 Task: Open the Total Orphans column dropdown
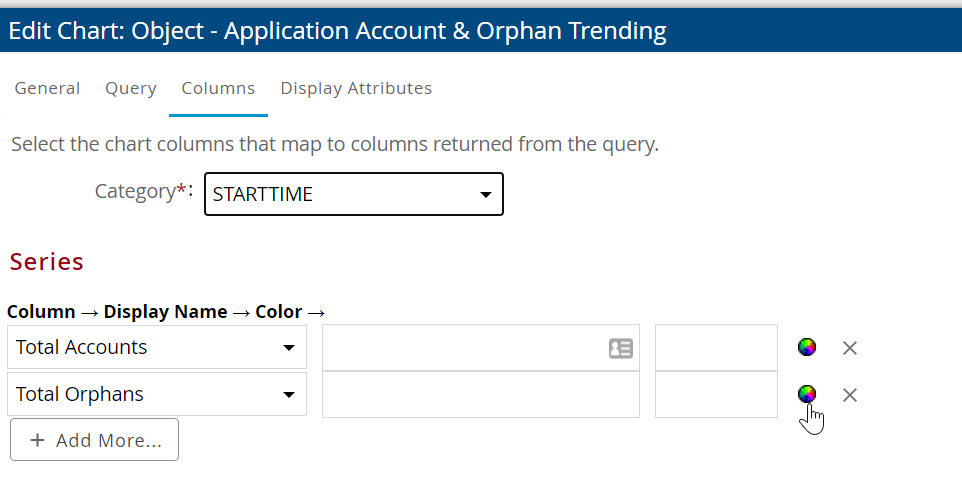pyautogui.click(x=156, y=395)
